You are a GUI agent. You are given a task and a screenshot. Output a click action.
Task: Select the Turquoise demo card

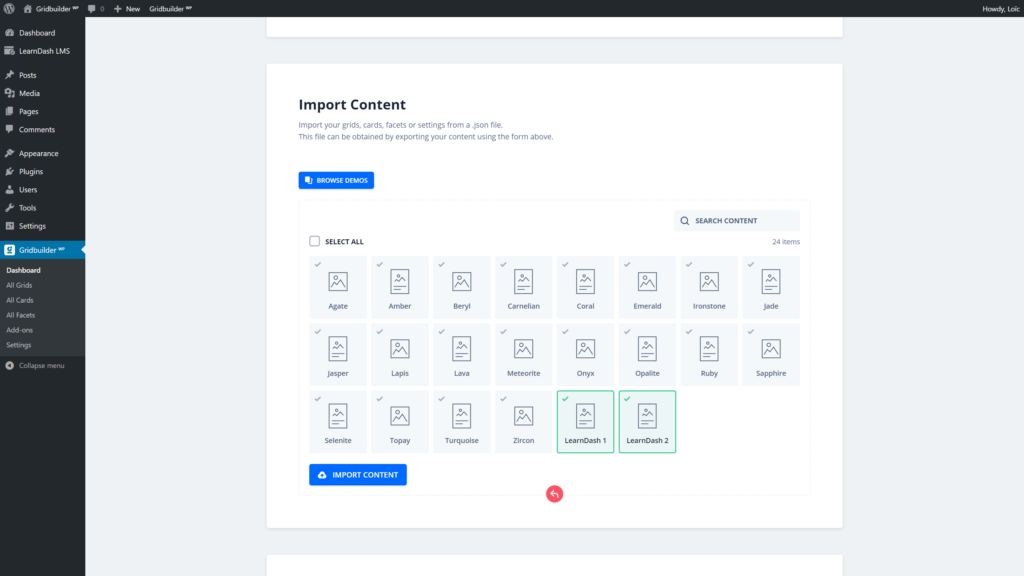coord(462,422)
